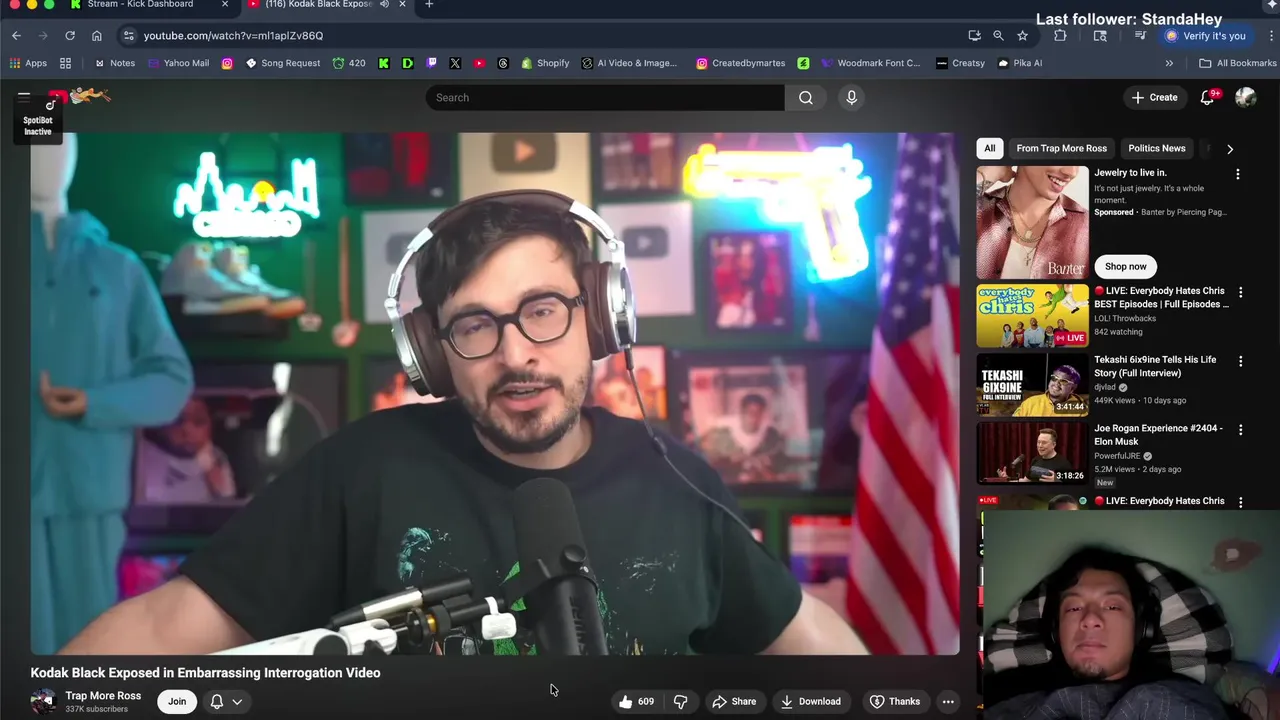
Task: Click the Trap More Ross channel avatar
Action: (x=43, y=701)
